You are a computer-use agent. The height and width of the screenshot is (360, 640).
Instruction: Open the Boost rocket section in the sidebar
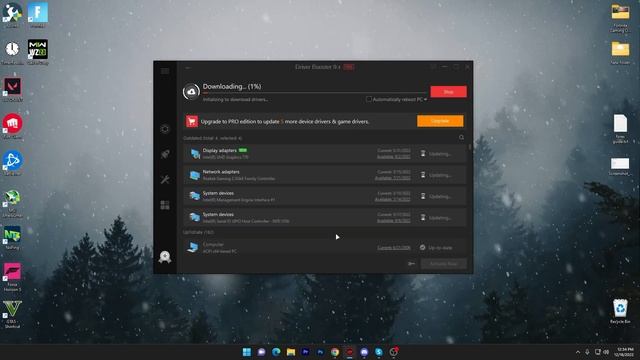pyautogui.click(x=165, y=154)
